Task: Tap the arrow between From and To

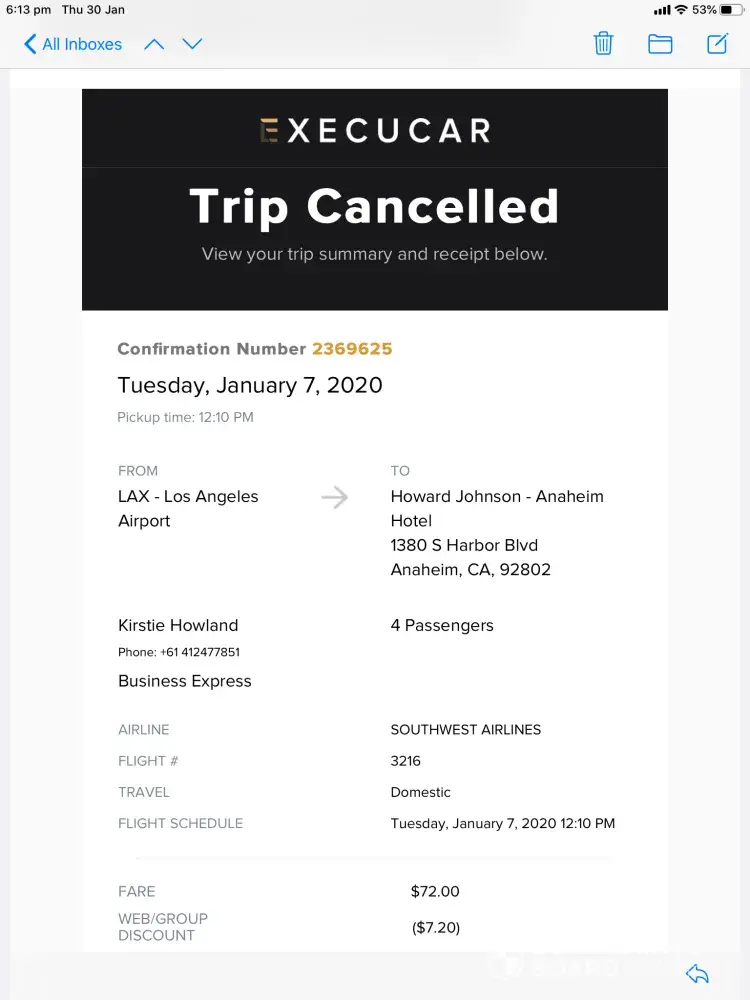Action: (335, 497)
